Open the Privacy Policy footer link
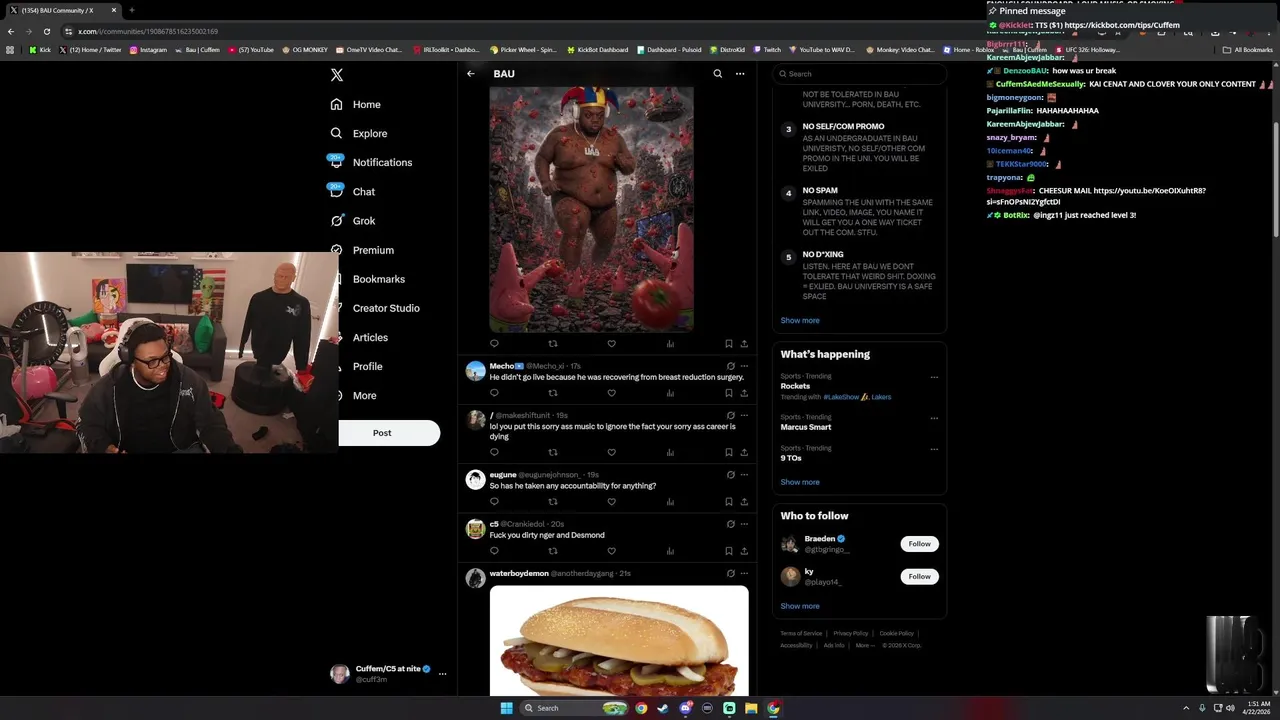This screenshot has height=720, width=1280. point(851,633)
